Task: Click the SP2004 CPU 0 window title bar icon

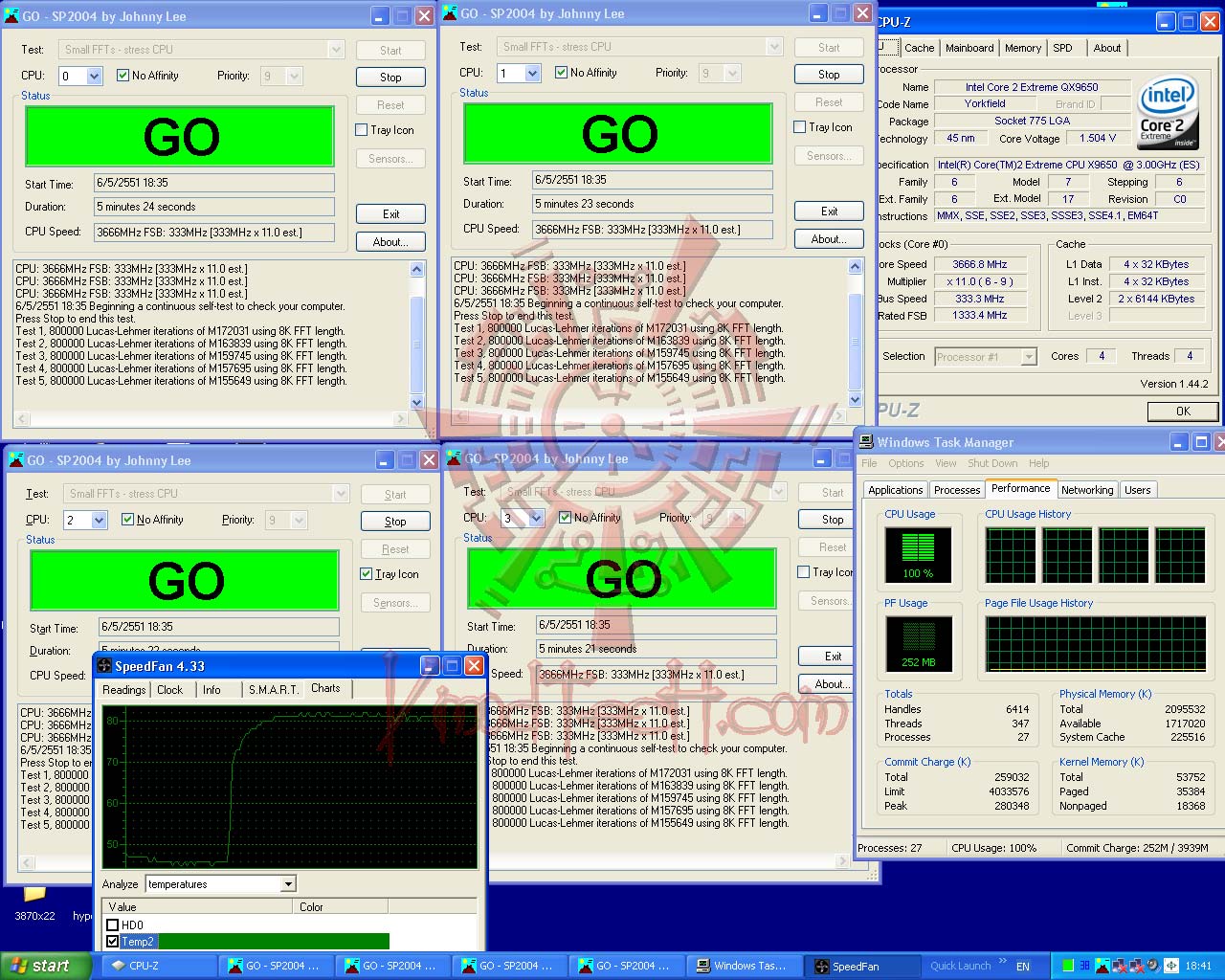Action: tap(11, 16)
